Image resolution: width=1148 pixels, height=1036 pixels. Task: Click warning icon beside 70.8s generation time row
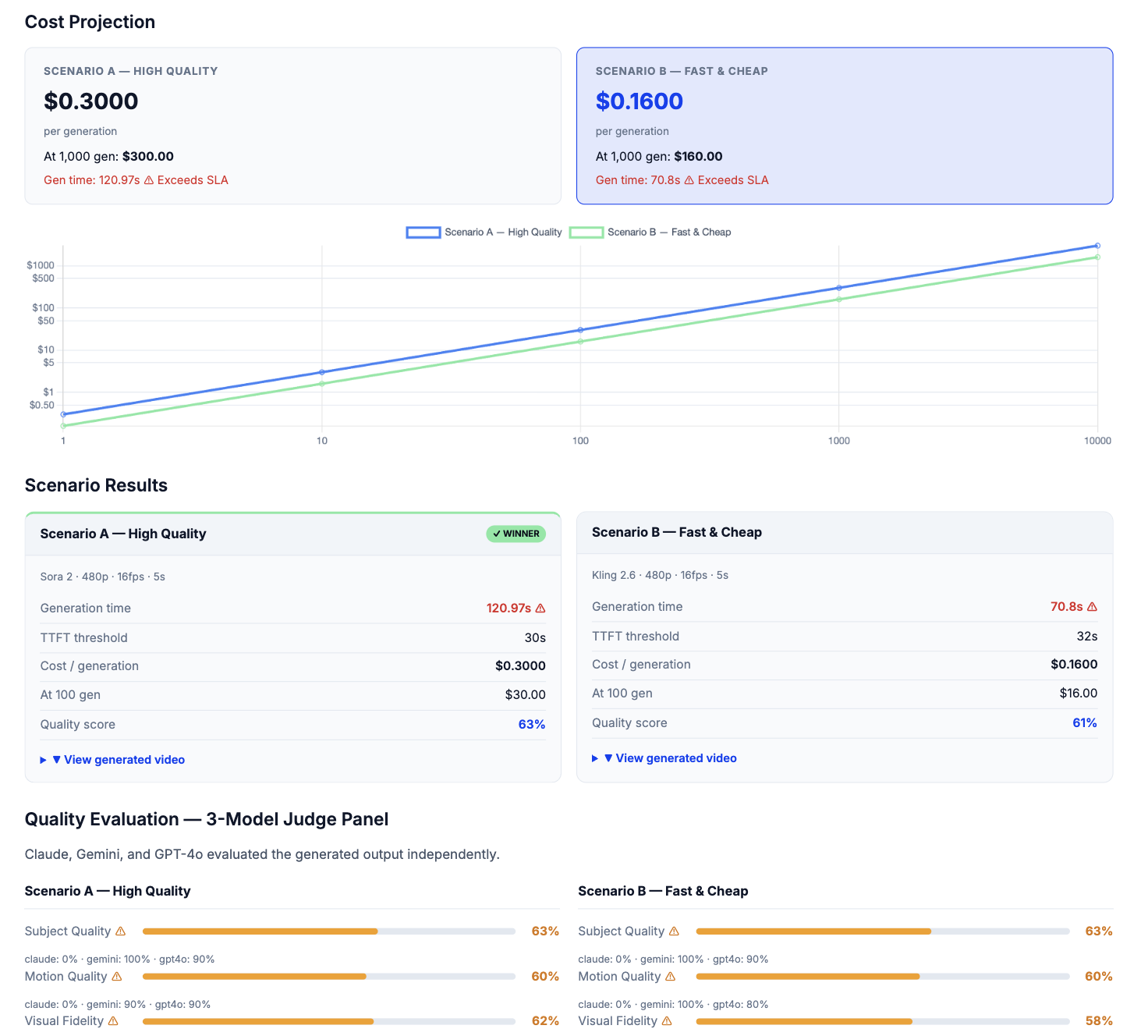coord(1092,606)
